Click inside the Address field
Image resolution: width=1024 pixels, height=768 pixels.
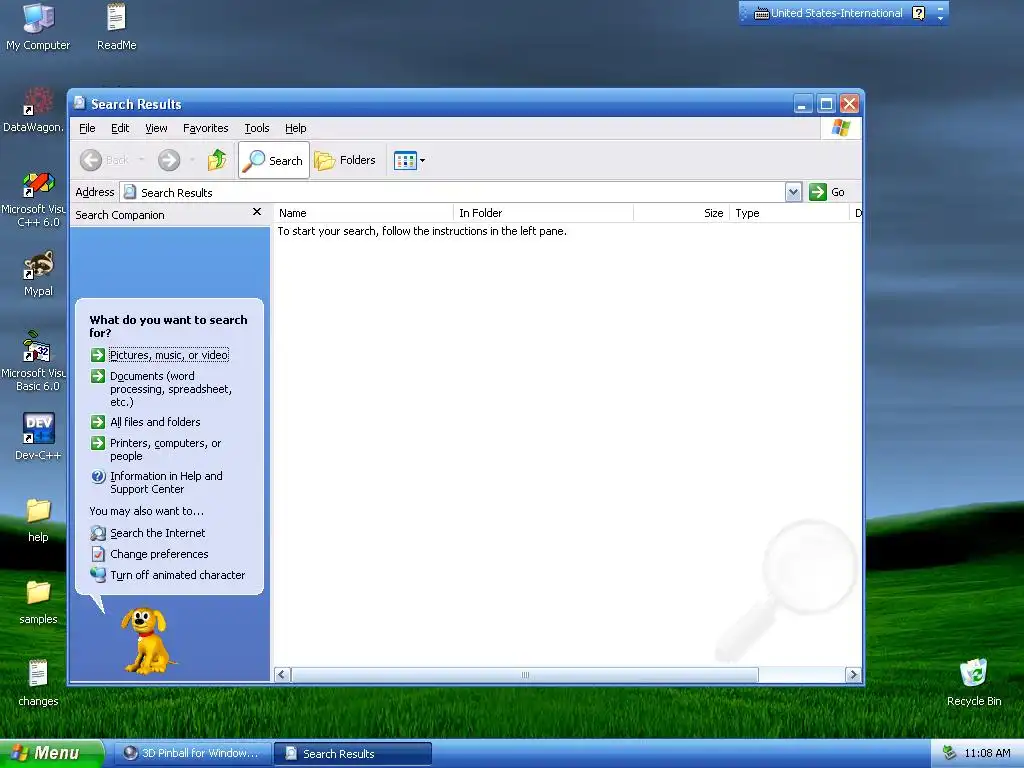453,192
